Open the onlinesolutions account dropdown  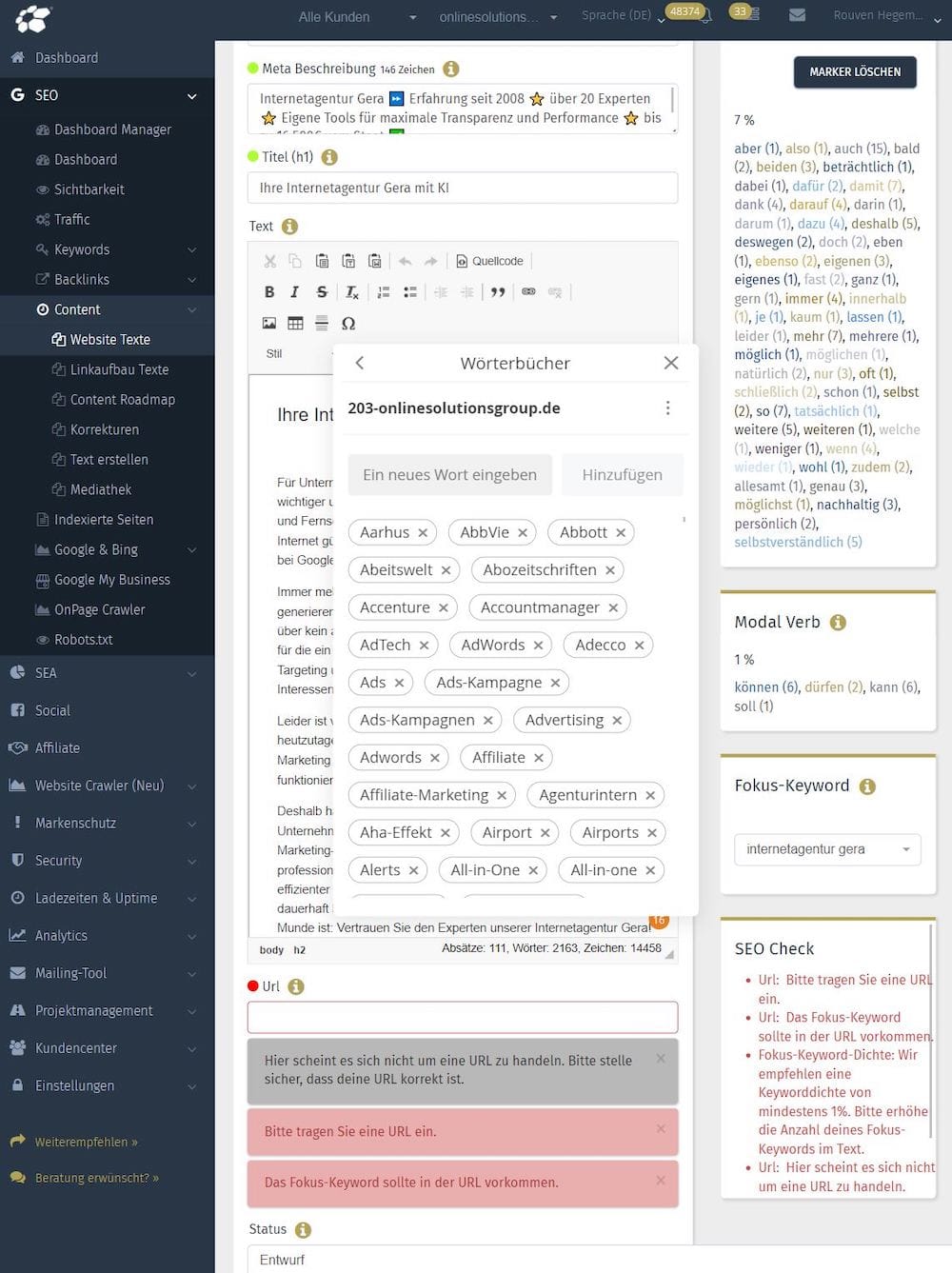(x=498, y=17)
